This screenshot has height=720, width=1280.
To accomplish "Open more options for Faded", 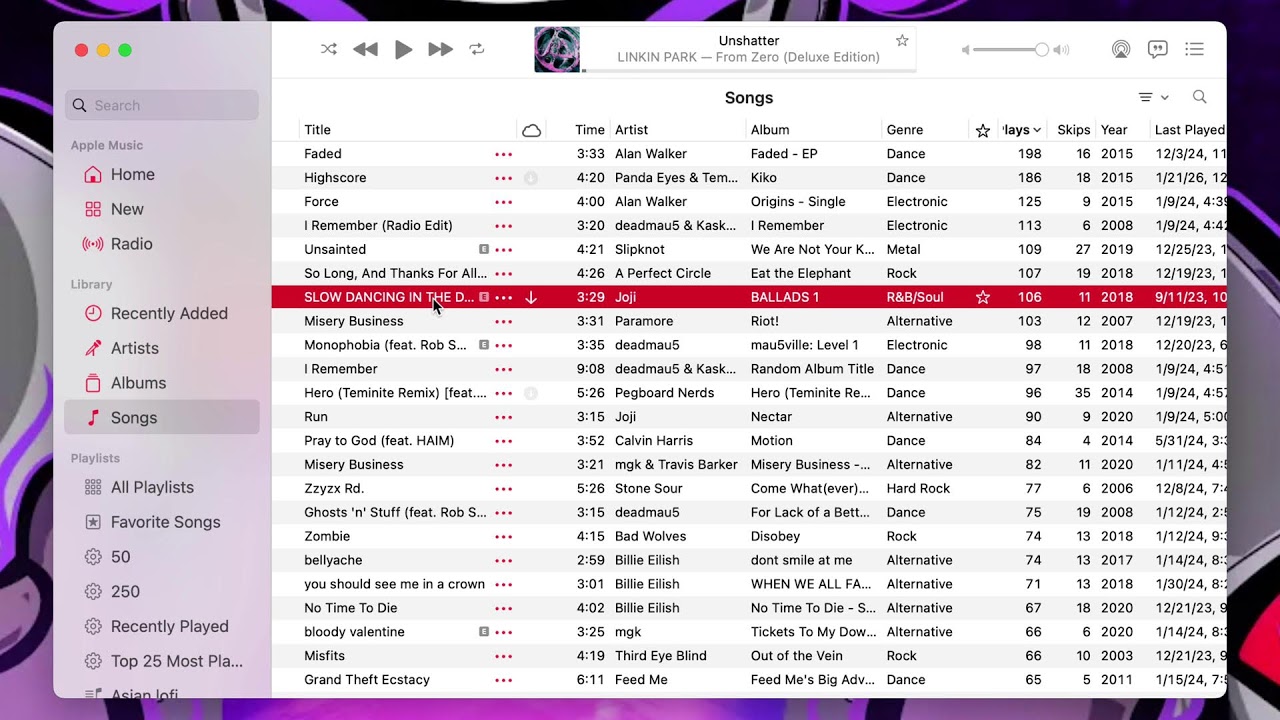I will tap(503, 154).
